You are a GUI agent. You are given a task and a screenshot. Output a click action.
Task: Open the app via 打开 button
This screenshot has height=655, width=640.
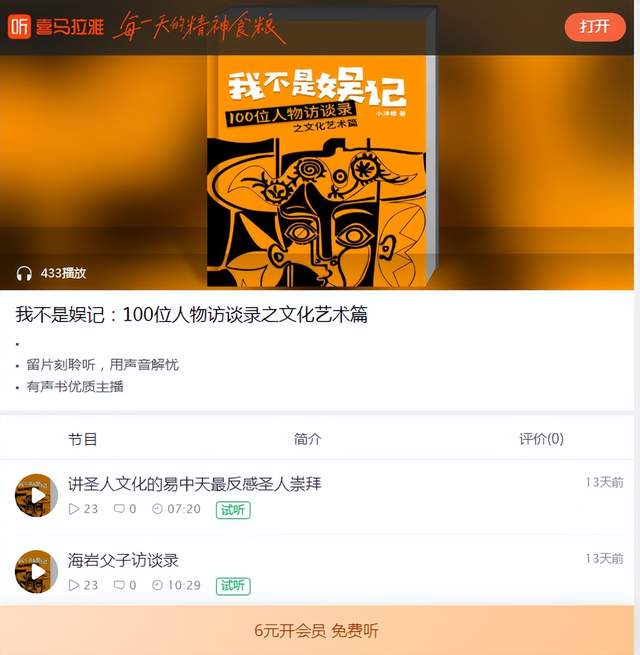(x=595, y=27)
